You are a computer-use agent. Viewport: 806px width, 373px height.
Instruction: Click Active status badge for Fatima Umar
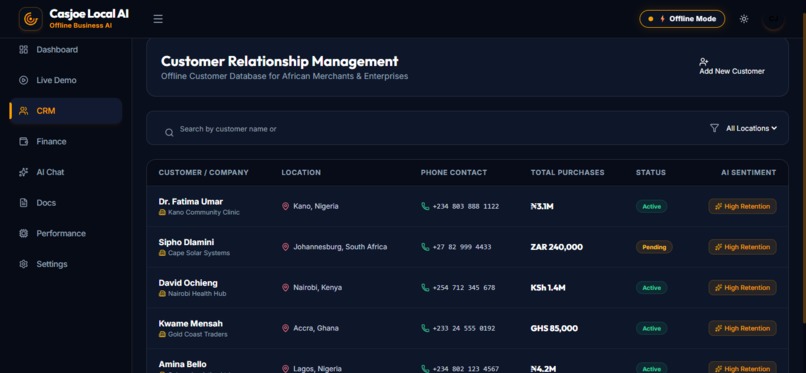[651, 206]
